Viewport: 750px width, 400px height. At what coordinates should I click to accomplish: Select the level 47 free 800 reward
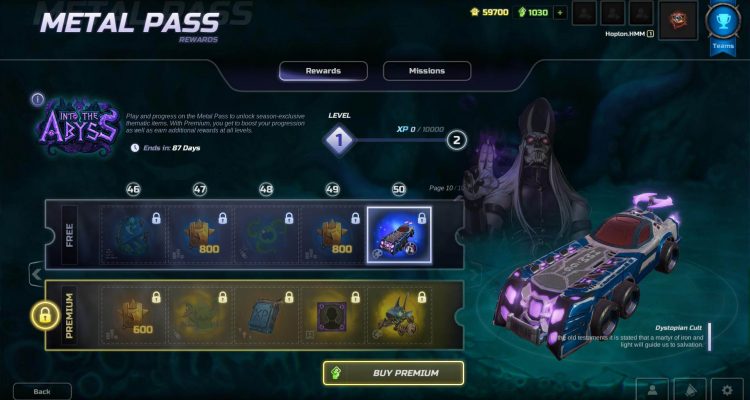pos(200,235)
